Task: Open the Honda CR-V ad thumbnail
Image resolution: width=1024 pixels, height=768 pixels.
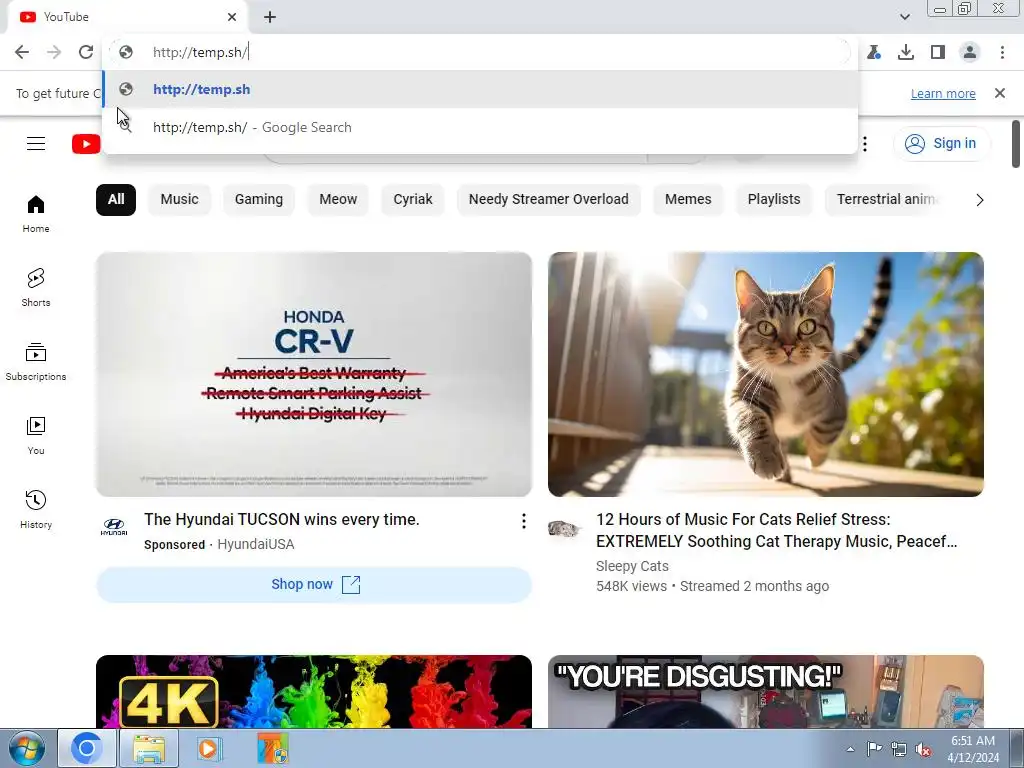Action: pyautogui.click(x=313, y=374)
